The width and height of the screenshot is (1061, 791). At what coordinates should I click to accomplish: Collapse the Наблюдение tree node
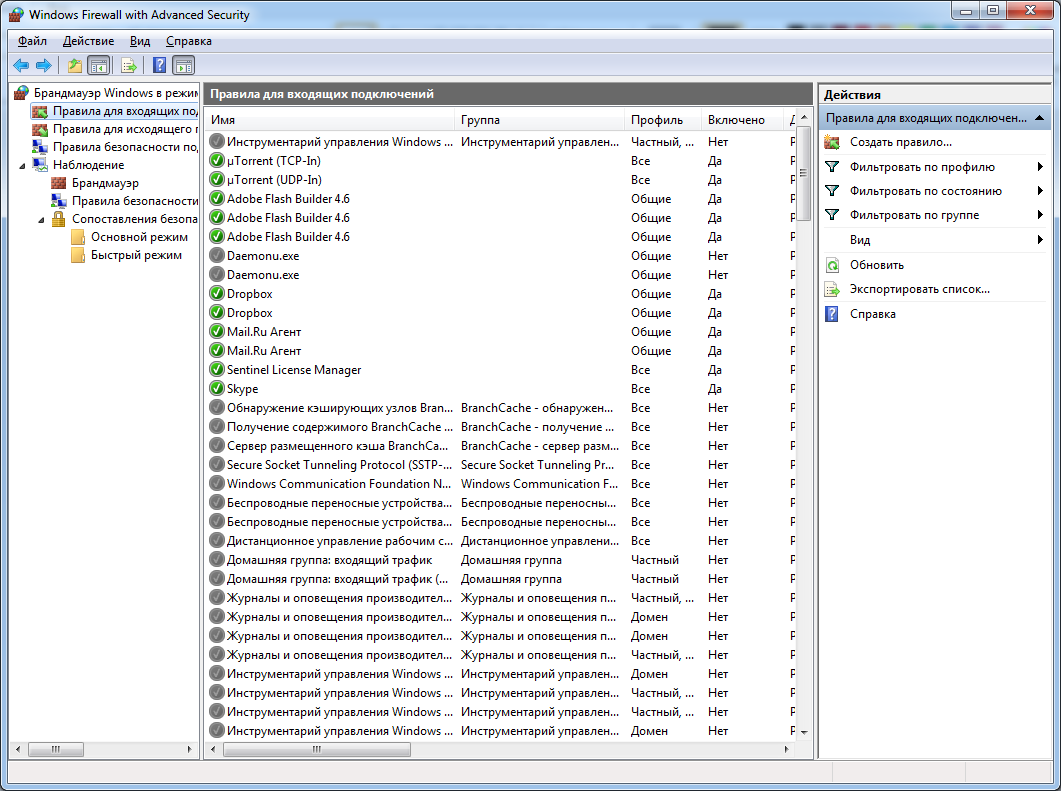click(x=23, y=165)
